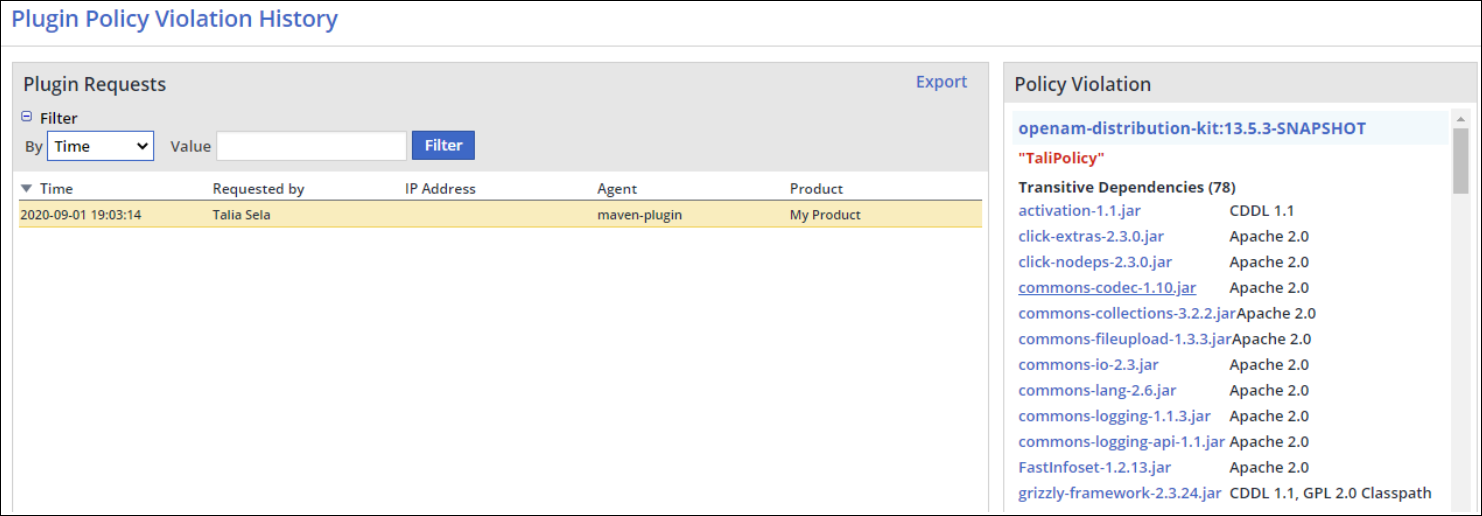The image size is (1482, 516).
Task: Open the commons-io-2.3.jar link
Action: (1088, 365)
